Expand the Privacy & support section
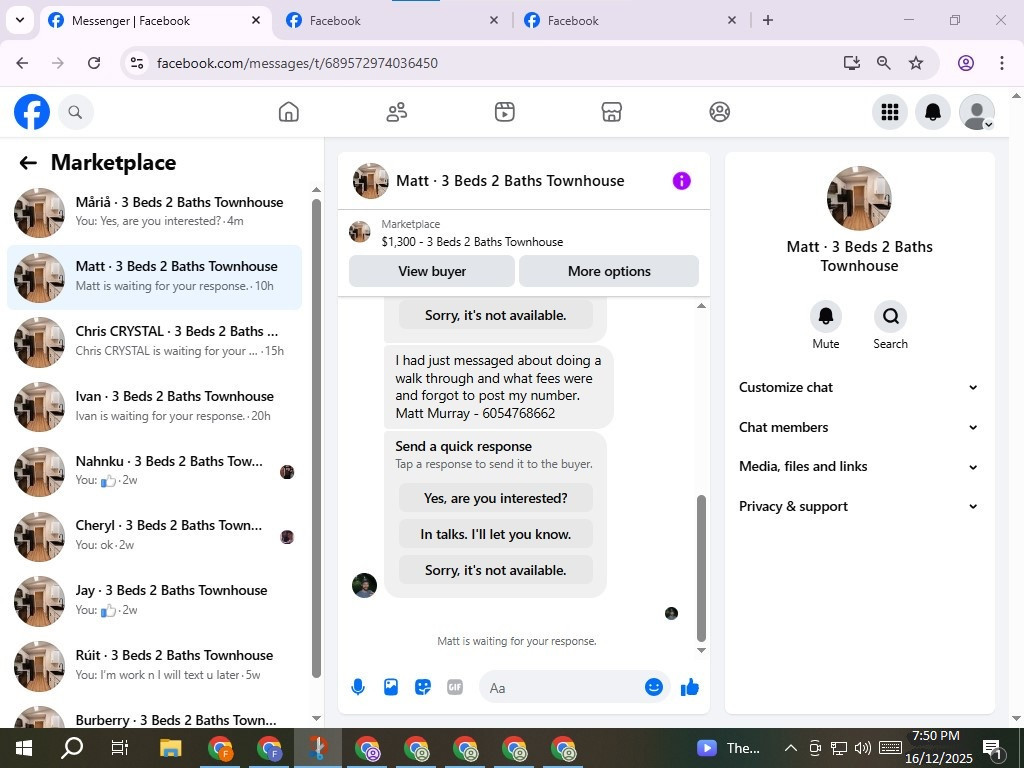Screen dimensions: 1024x768 (859, 506)
